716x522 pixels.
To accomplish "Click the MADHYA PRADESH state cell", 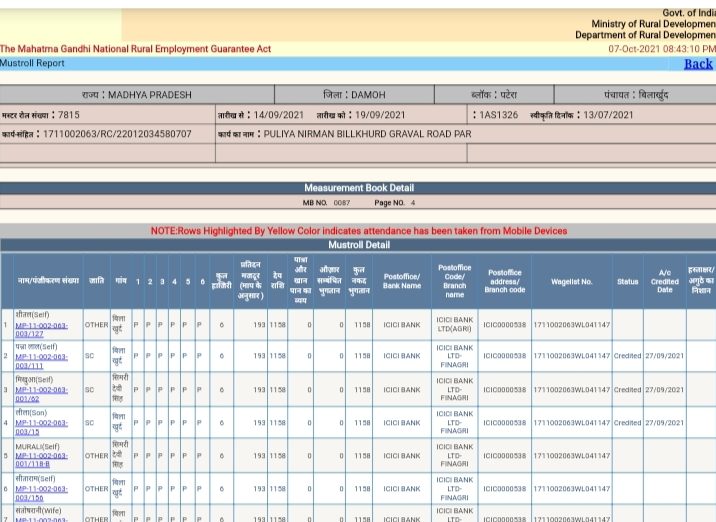I will pyautogui.click(x=137, y=95).
